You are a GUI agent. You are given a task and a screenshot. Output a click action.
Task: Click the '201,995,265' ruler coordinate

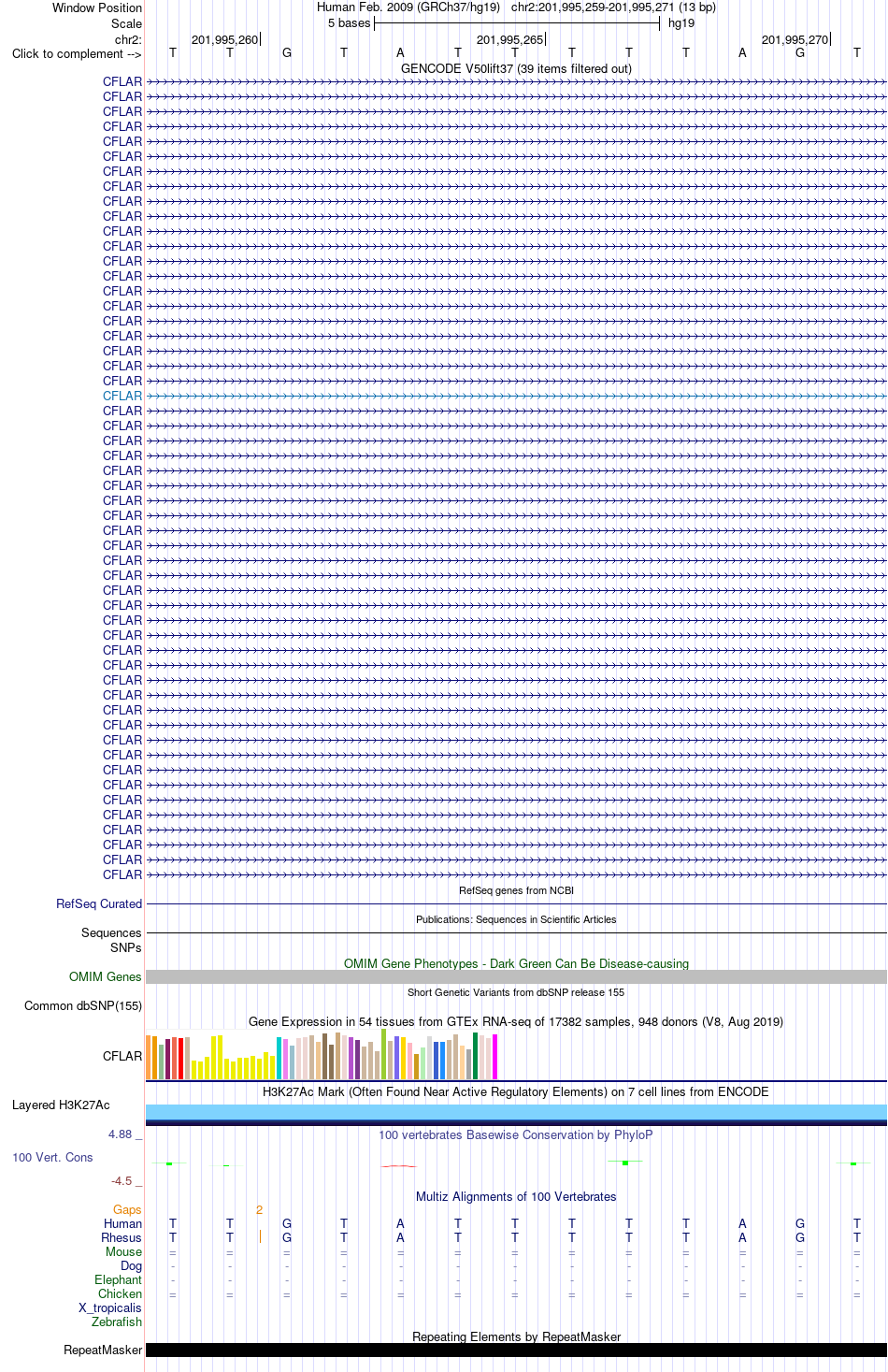click(509, 39)
